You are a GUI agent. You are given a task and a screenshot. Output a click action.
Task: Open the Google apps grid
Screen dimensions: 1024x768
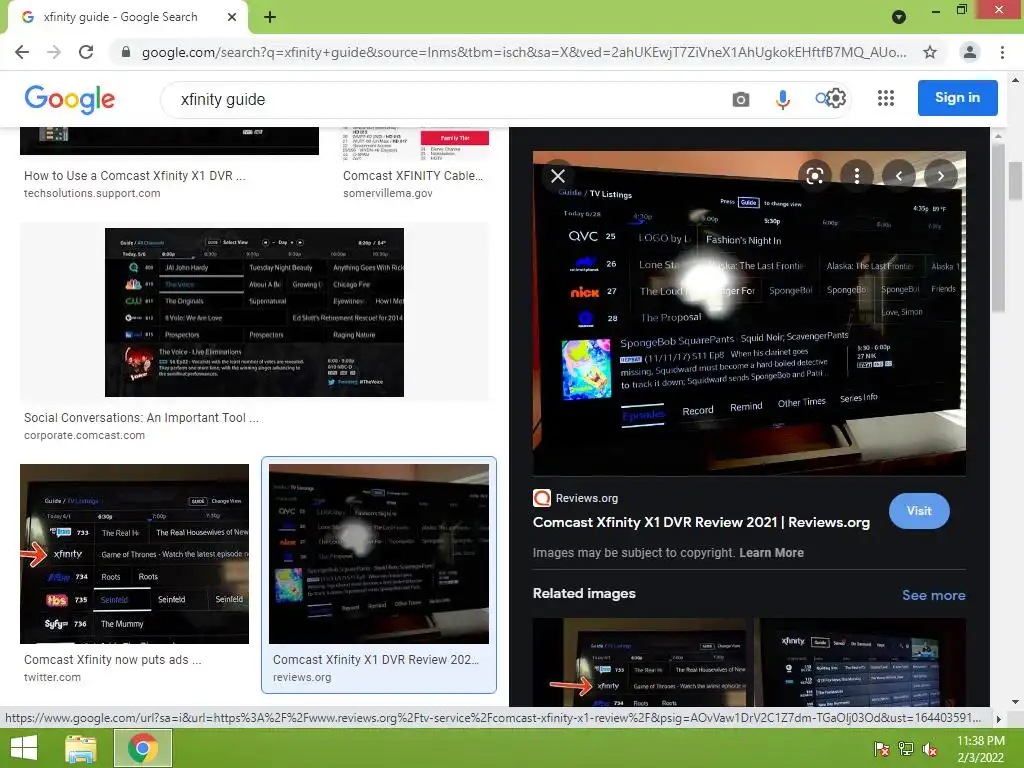click(886, 99)
